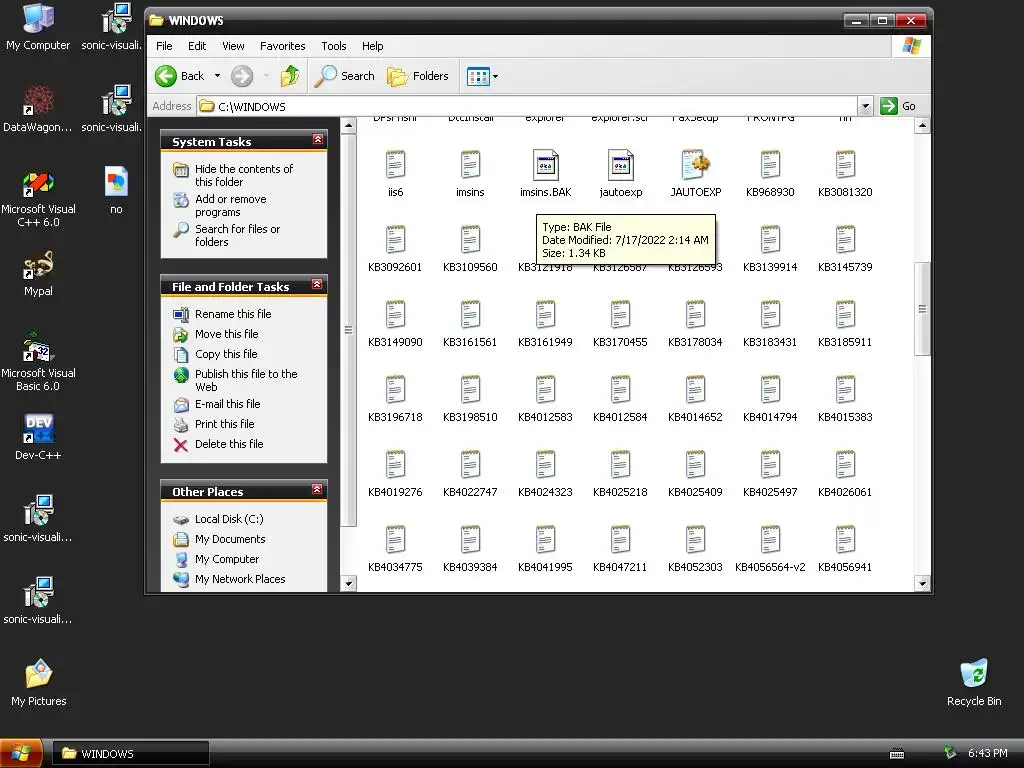The width and height of the screenshot is (1024, 768).
Task: Click Publish this file to the Web
Action: point(246,380)
